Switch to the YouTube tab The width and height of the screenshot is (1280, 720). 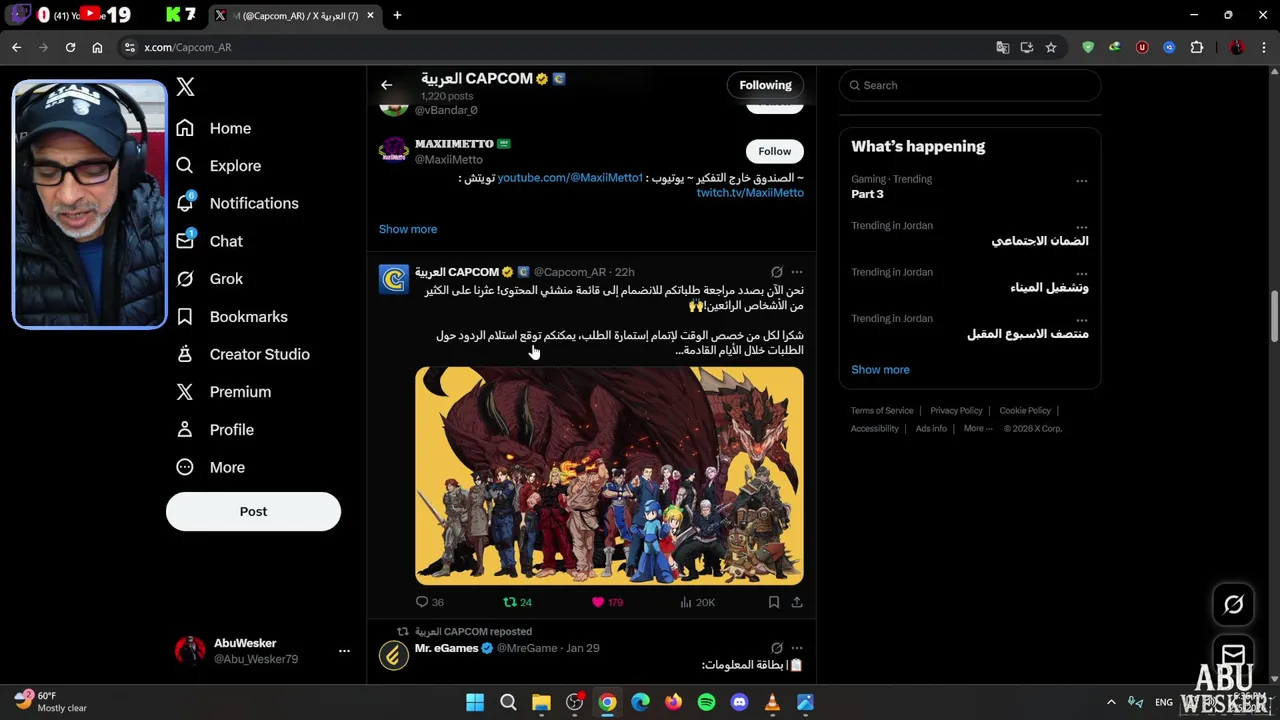click(84, 15)
